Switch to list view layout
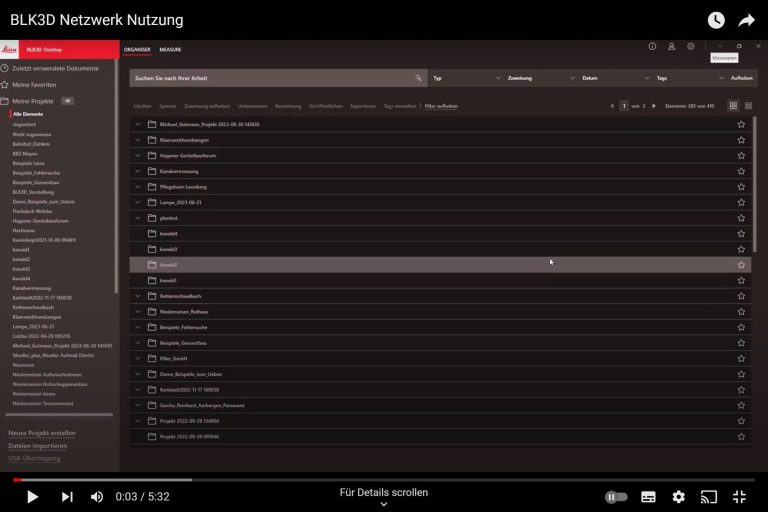Image resolution: width=768 pixels, height=512 pixels. click(748, 106)
